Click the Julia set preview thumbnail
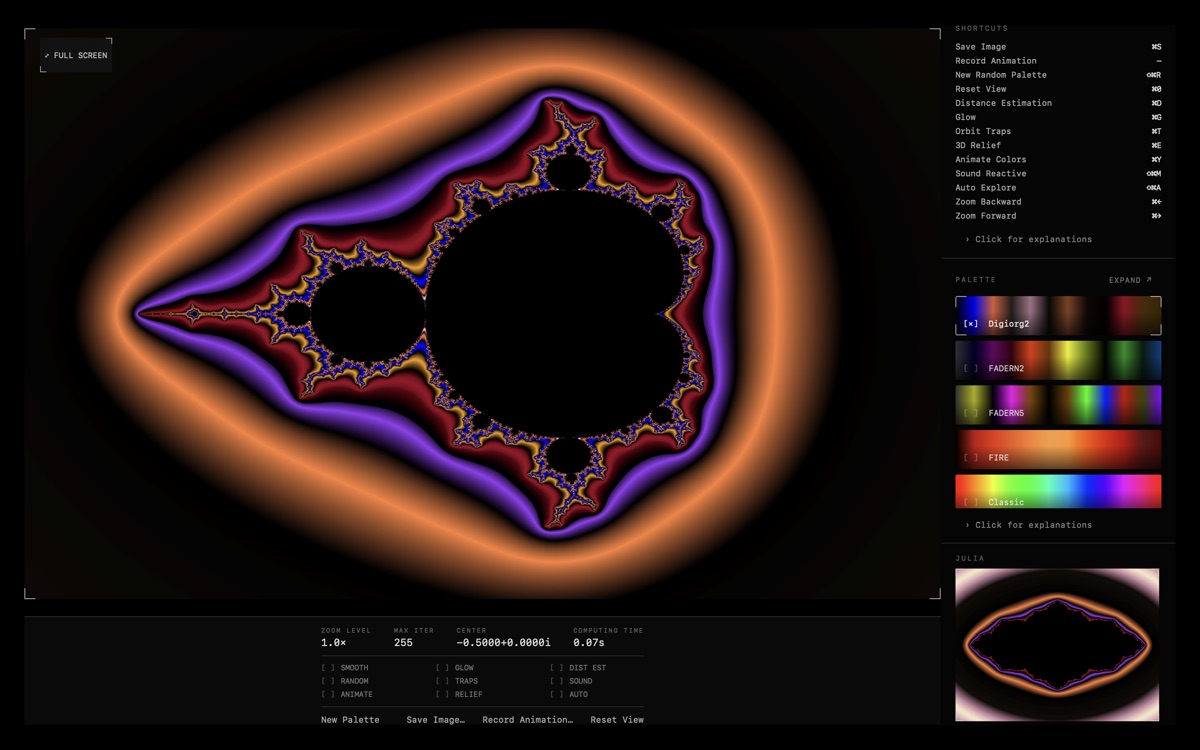1200x750 pixels. (1057, 645)
